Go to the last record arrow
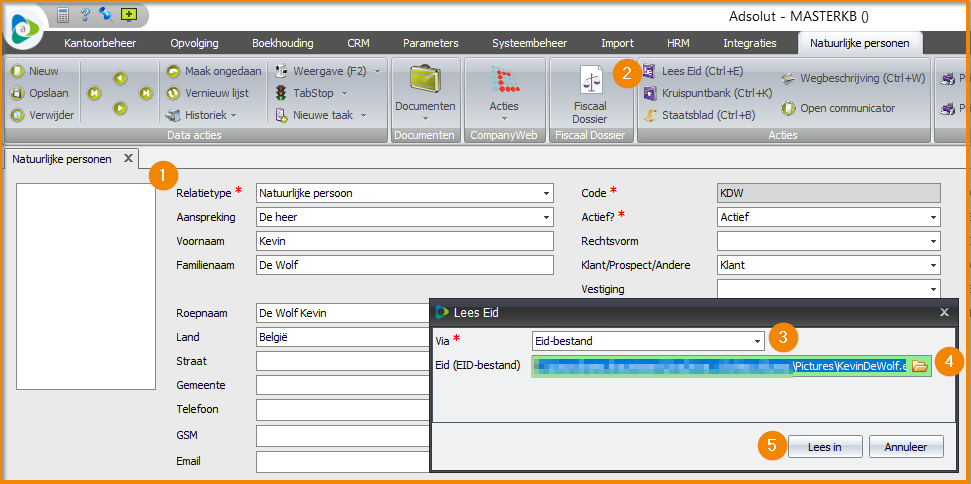This screenshot has width=971, height=484. (x=146, y=93)
